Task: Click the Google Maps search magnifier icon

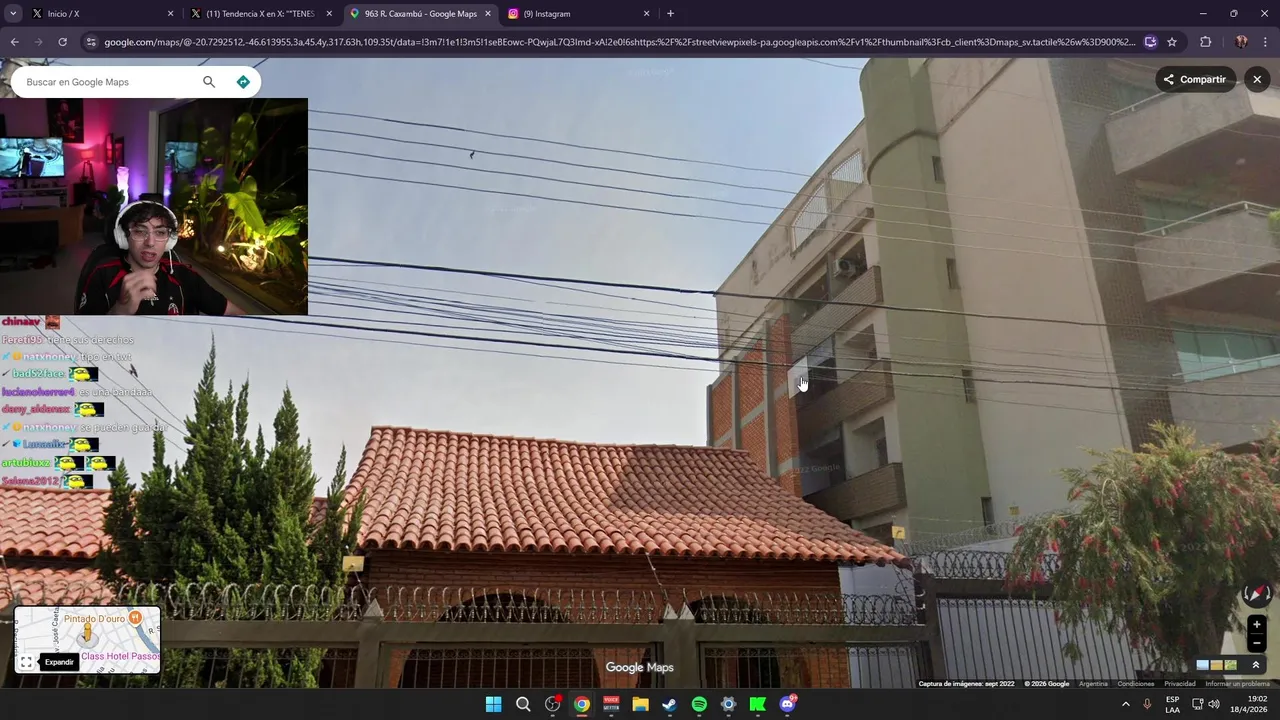Action: (209, 82)
